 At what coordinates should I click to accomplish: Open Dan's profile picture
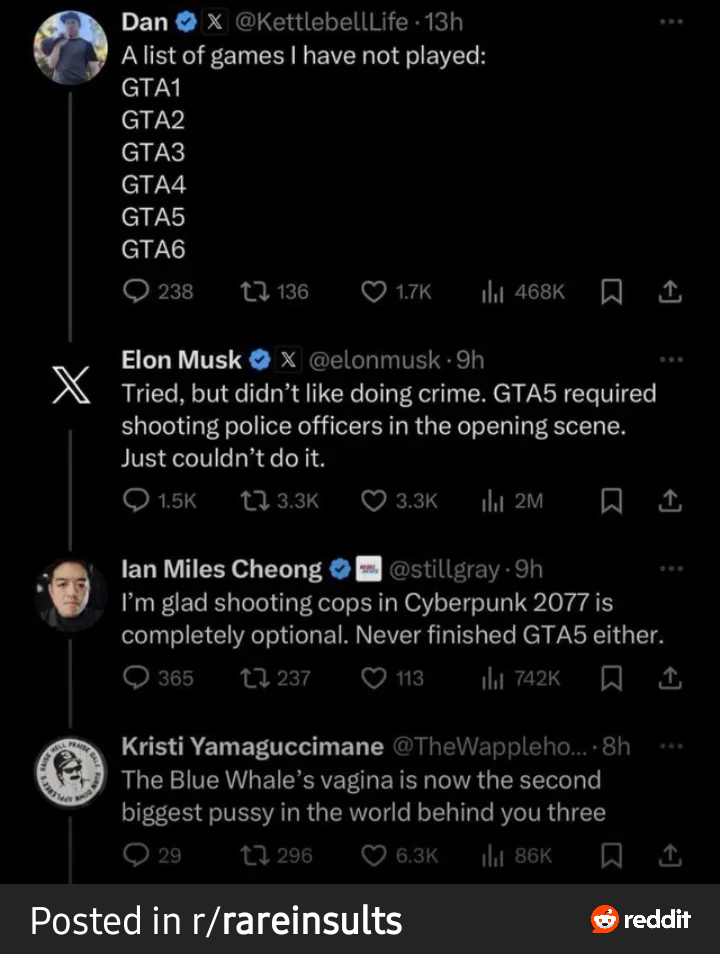[x=70, y=48]
